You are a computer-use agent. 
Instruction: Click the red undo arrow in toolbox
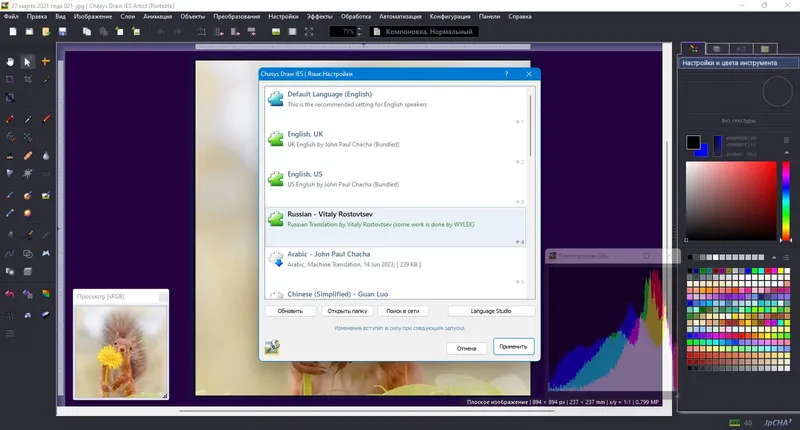coord(10,294)
